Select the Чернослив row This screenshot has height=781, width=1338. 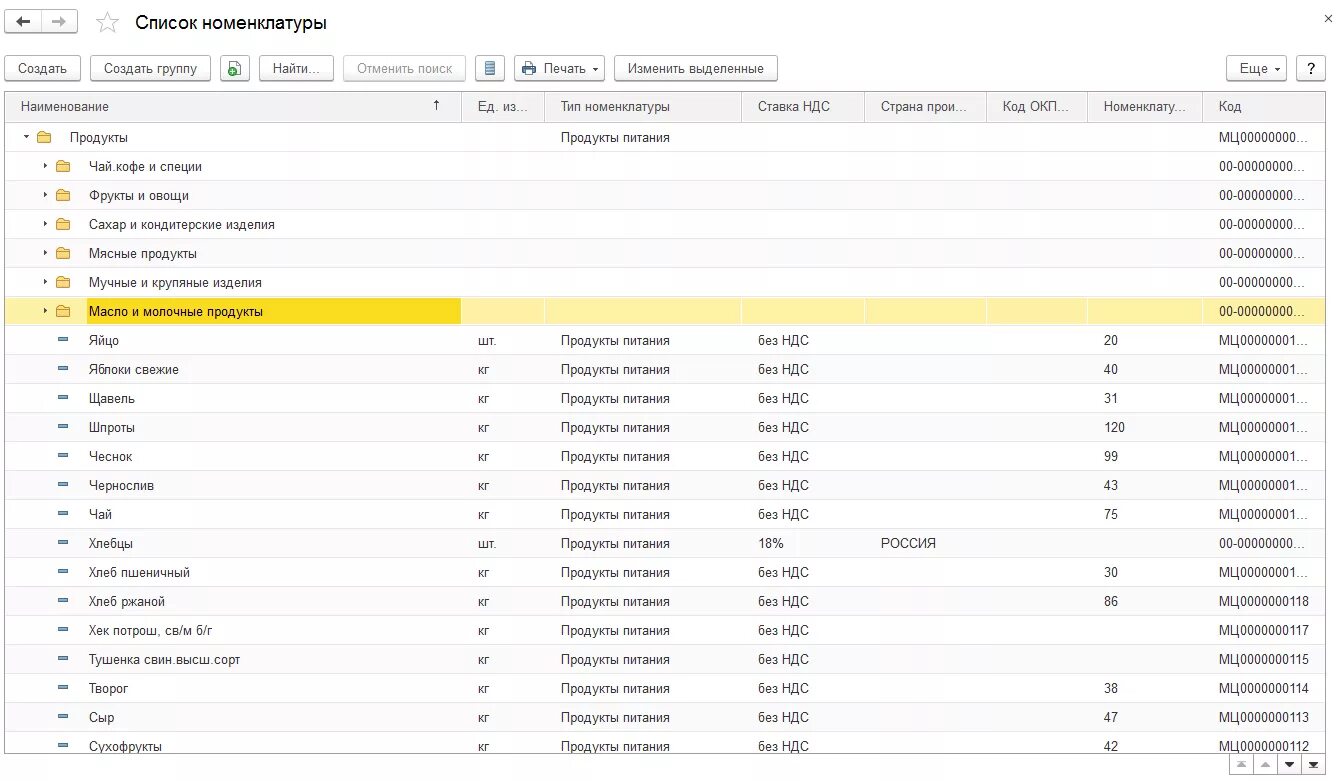pos(665,485)
